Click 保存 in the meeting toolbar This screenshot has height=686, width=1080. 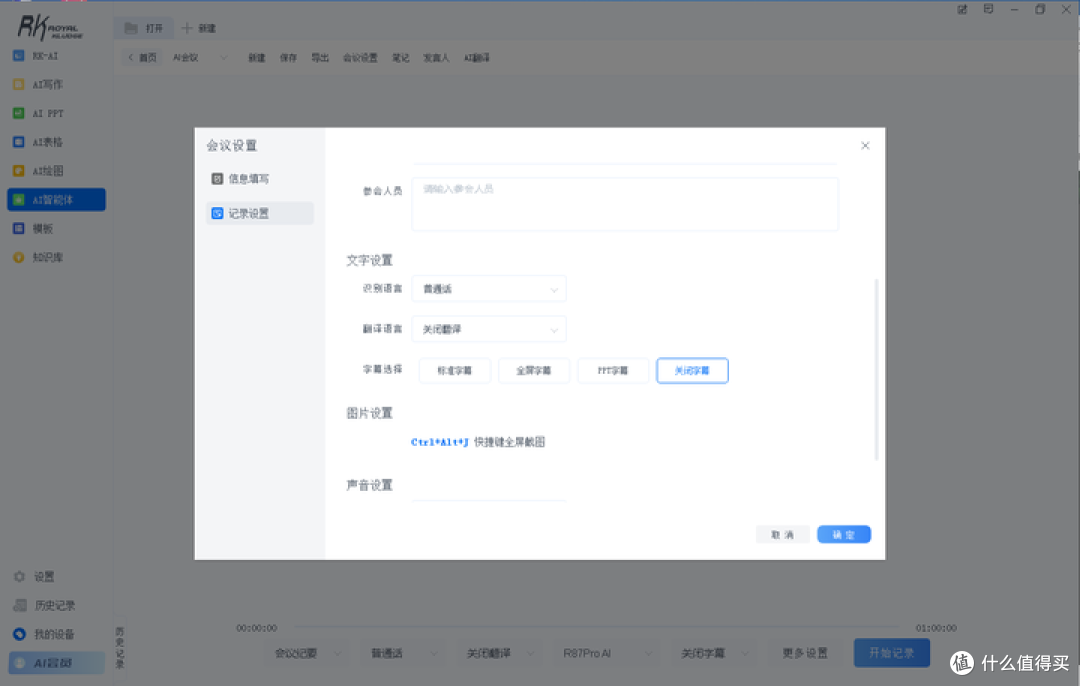click(x=289, y=58)
